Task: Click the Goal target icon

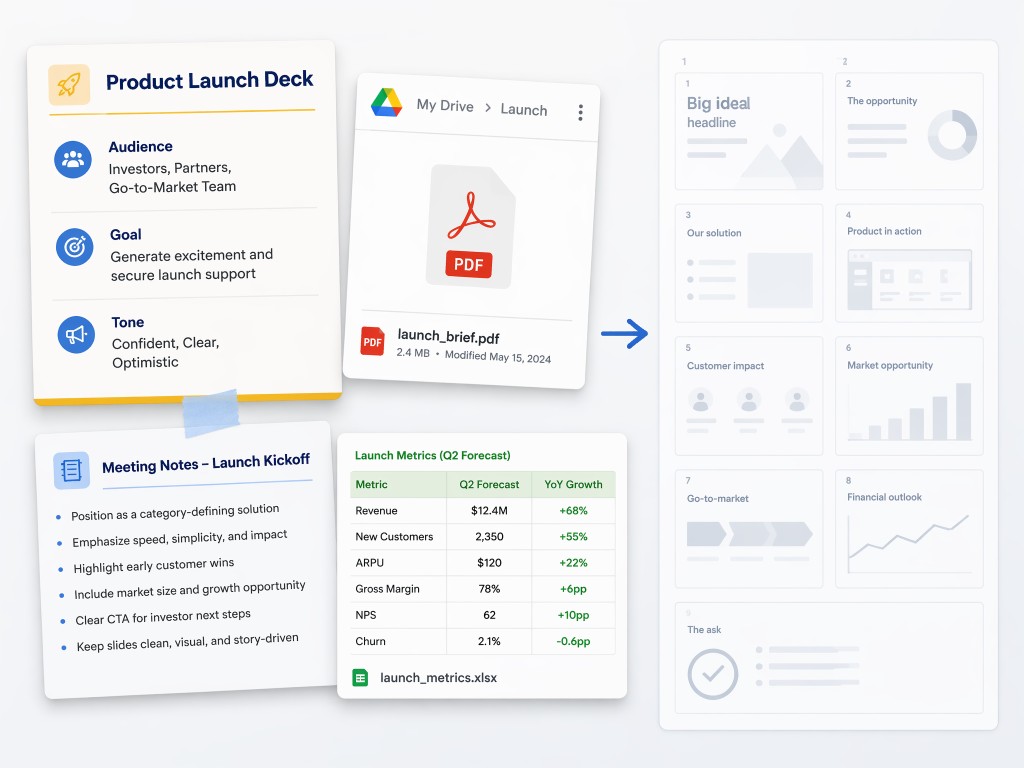Action: click(74, 247)
